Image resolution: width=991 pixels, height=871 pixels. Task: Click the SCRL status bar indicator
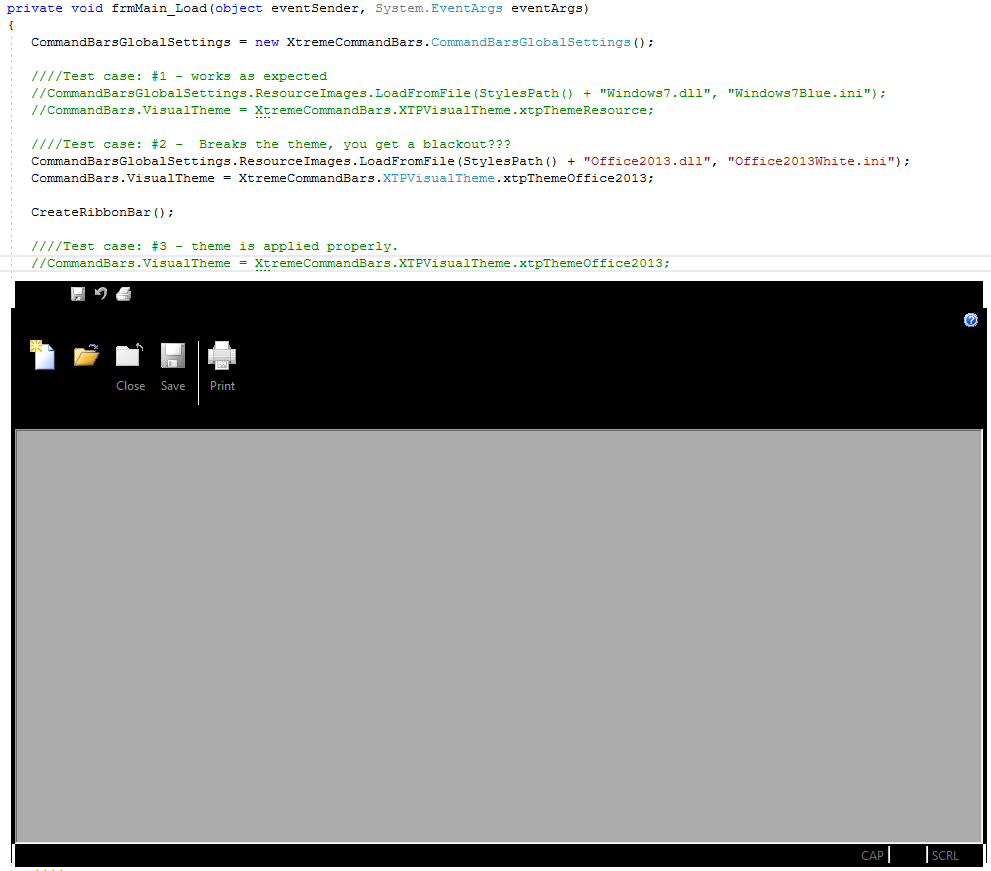pos(945,855)
